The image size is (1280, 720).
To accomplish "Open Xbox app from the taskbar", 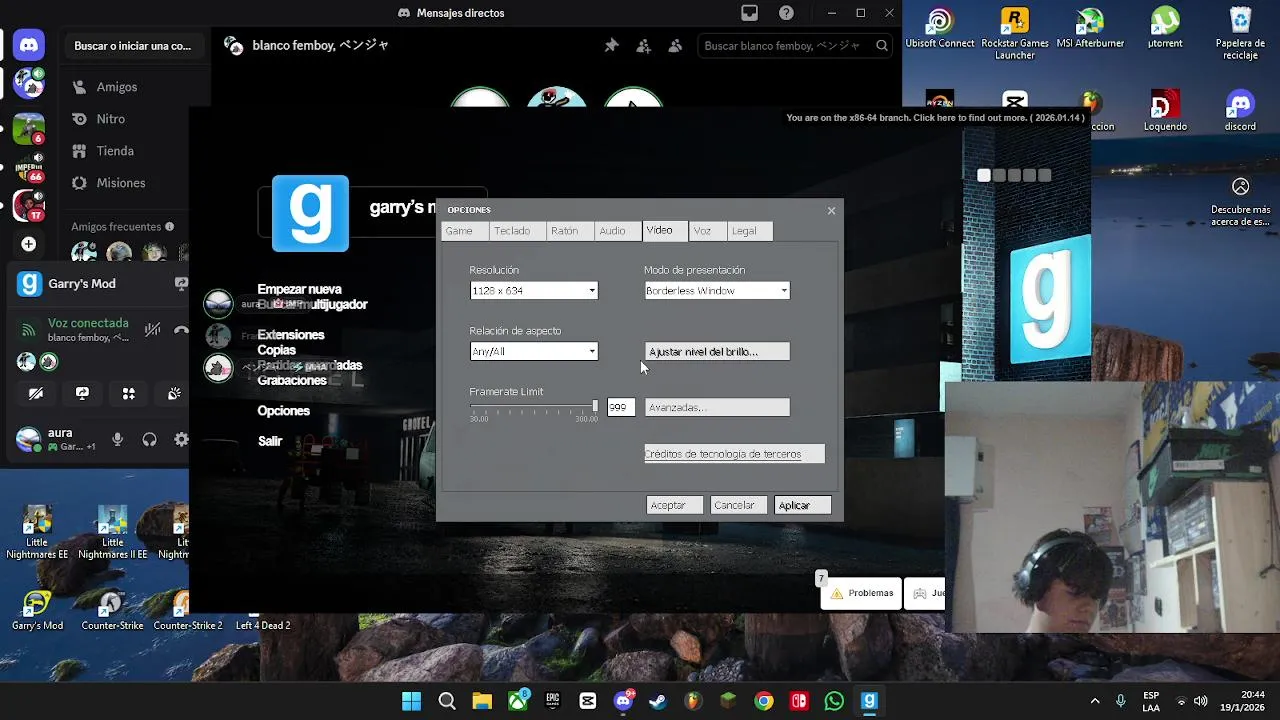I will (x=518, y=701).
